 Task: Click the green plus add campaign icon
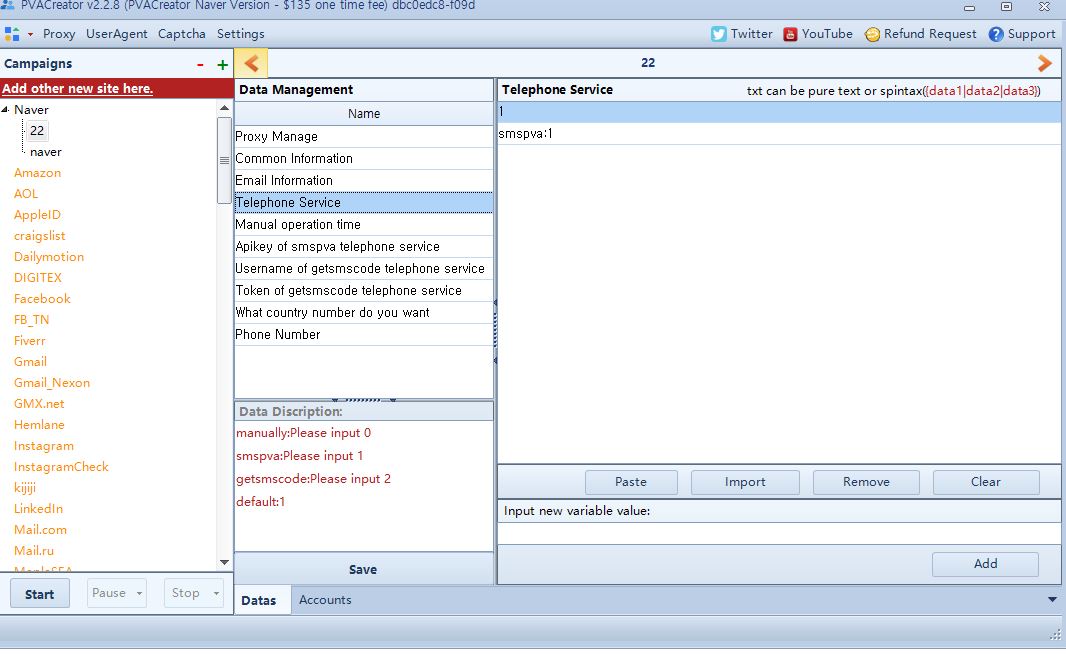pos(222,65)
